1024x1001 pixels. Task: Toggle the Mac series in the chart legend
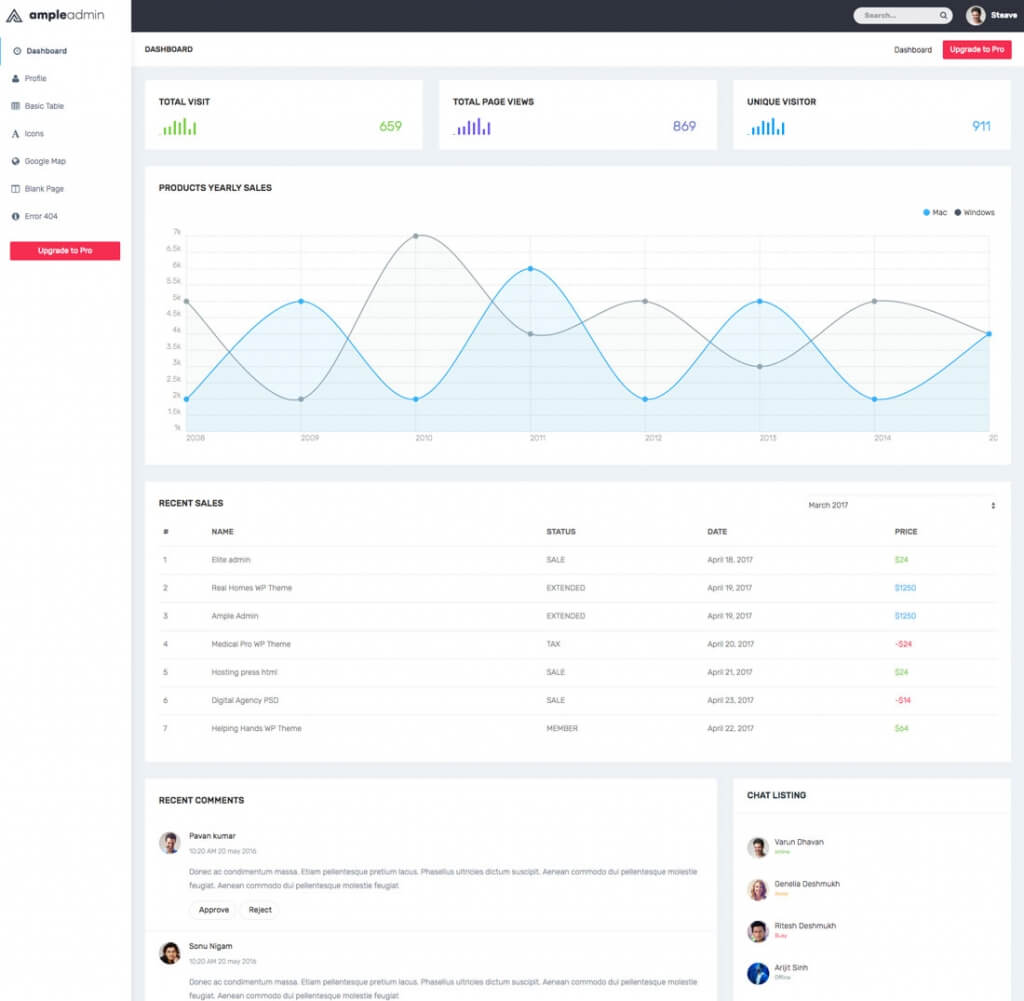point(936,212)
